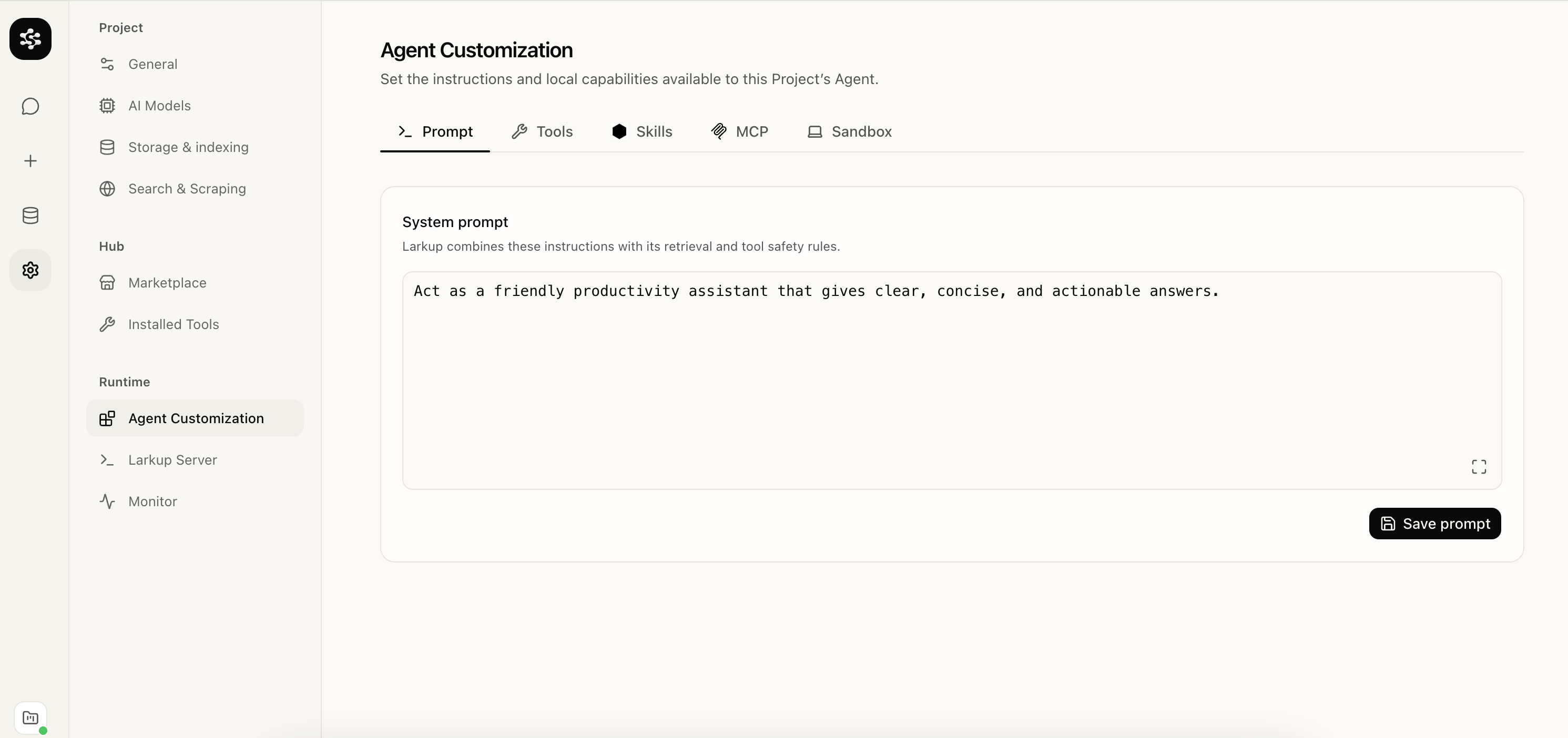Screen dimensions: 1568x738
Task: Select Agent Customization in sidebar
Action: (x=195, y=418)
